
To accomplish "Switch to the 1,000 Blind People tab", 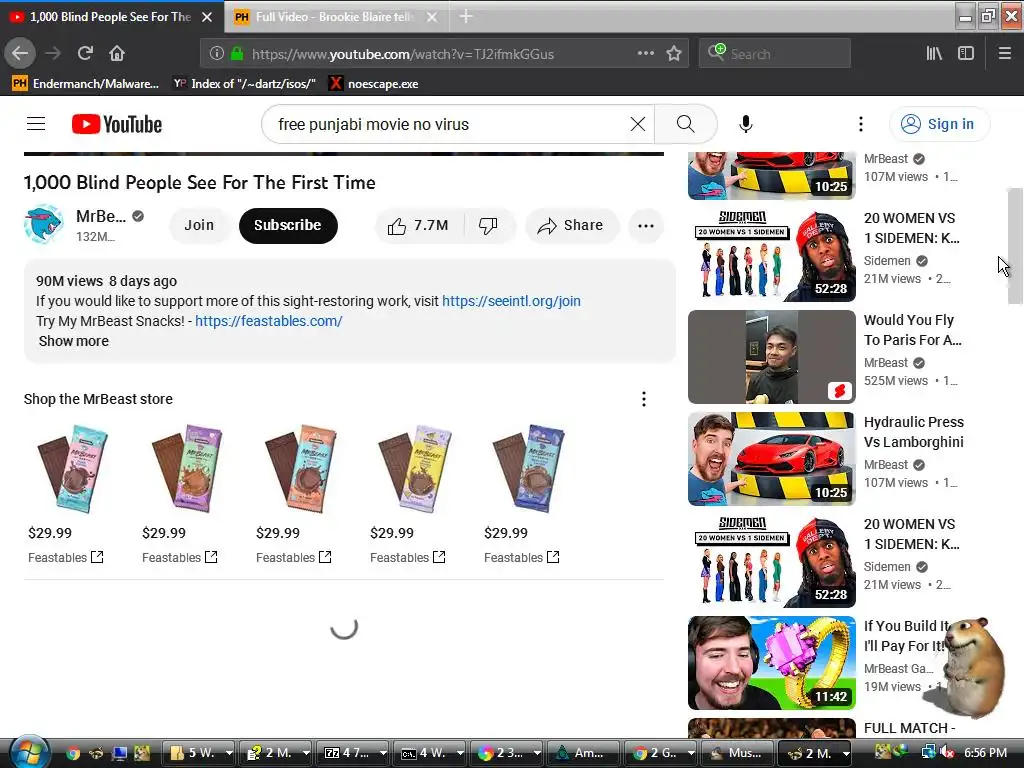I will [110, 17].
